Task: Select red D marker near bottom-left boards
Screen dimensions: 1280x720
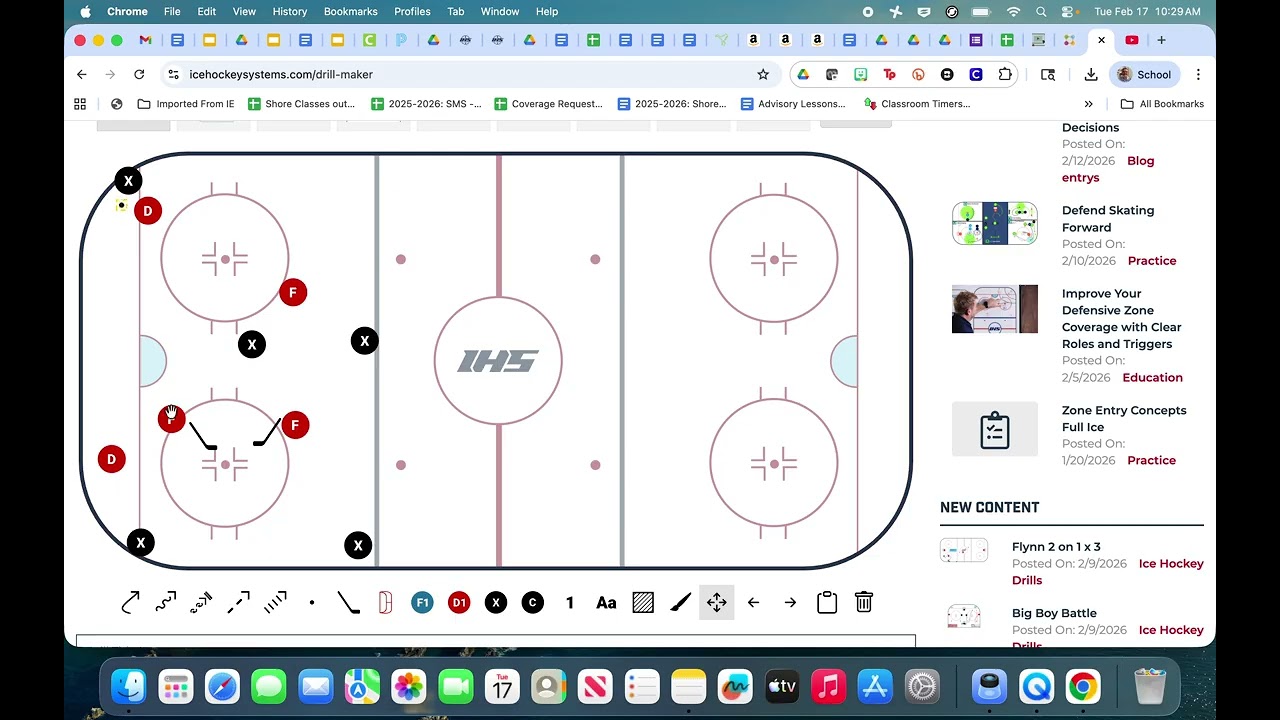Action: pos(111,459)
